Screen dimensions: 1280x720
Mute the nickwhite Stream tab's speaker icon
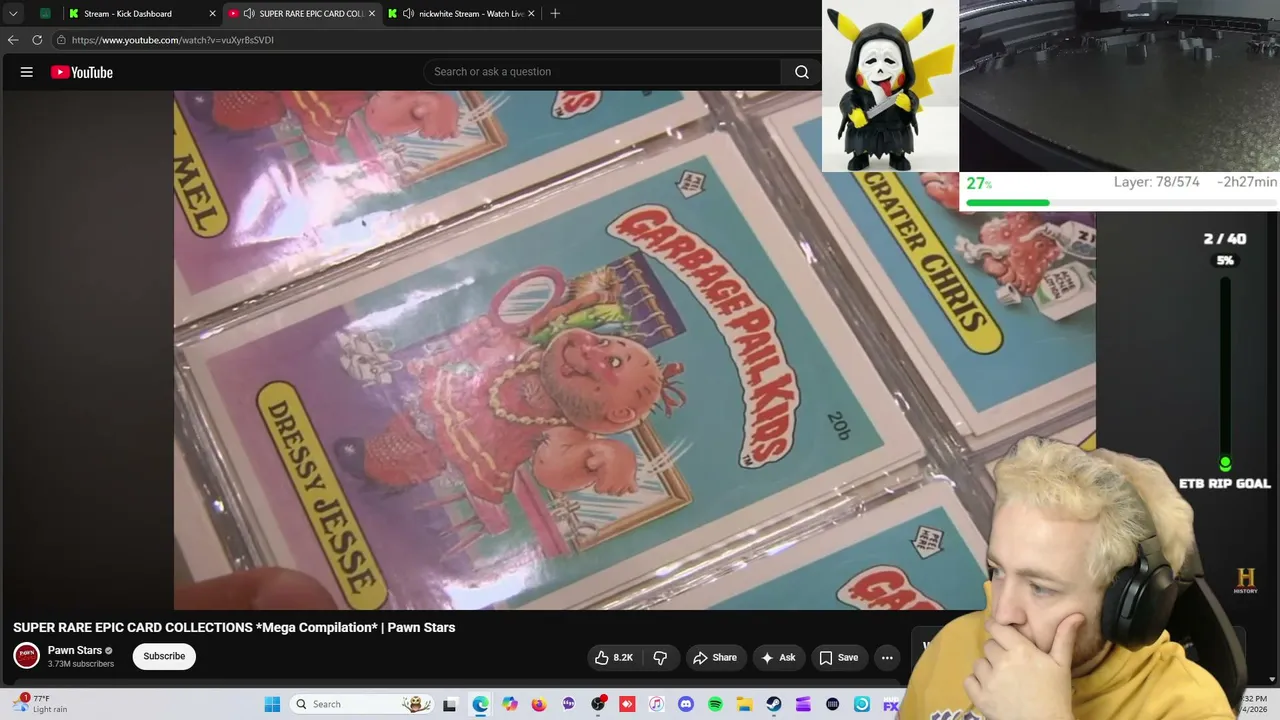click(408, 13)
